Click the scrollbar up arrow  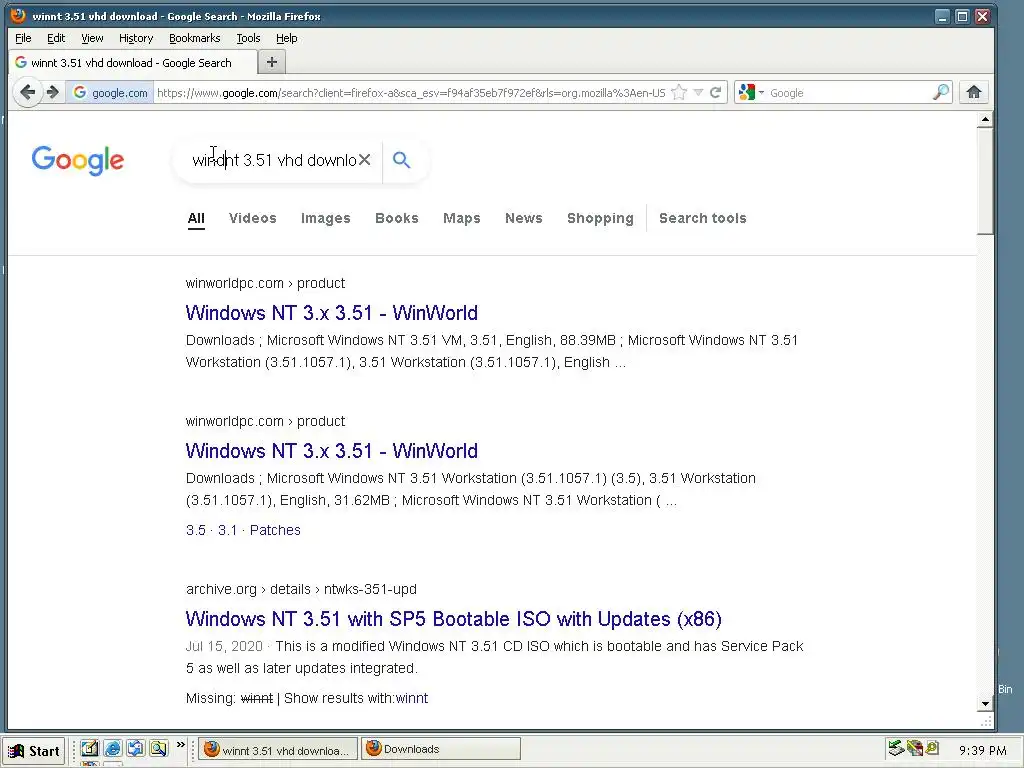tap(985, 120)
